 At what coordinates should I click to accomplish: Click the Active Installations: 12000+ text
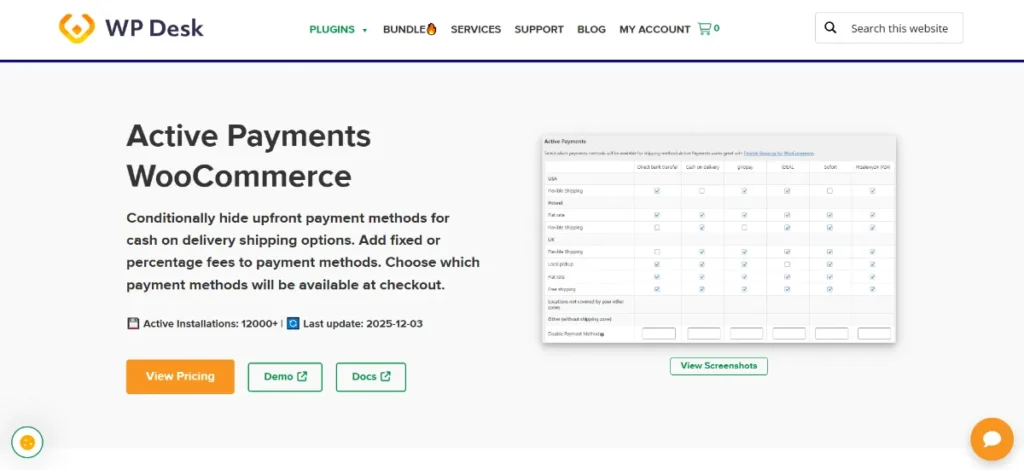[x=210, y=323]
